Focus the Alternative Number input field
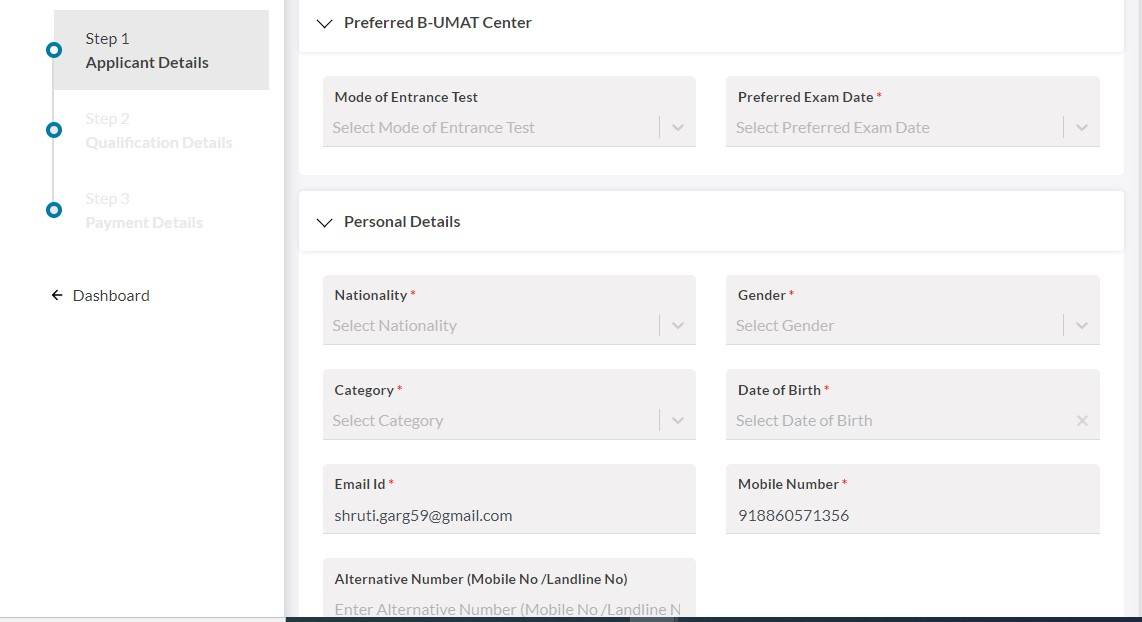The height and width of the screenshot is (622, 1142). 508,609
